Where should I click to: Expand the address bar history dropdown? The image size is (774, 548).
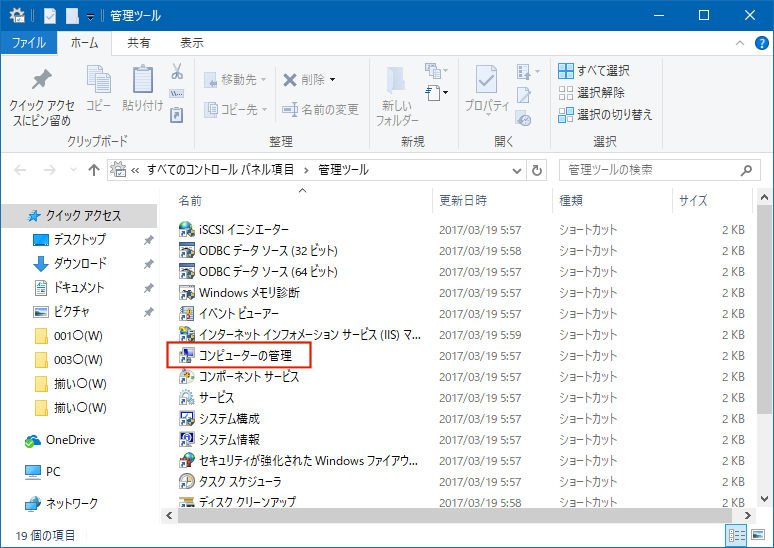516,170
